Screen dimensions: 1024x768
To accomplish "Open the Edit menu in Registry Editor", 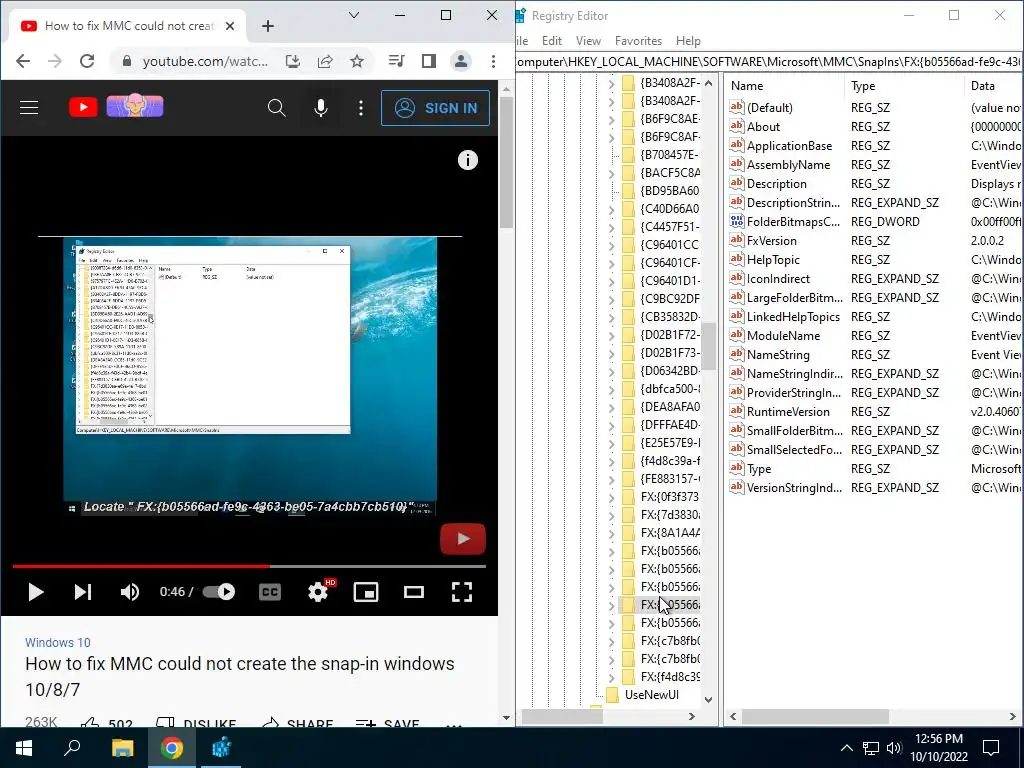I will pyautogui.click(x=552, y=40).
